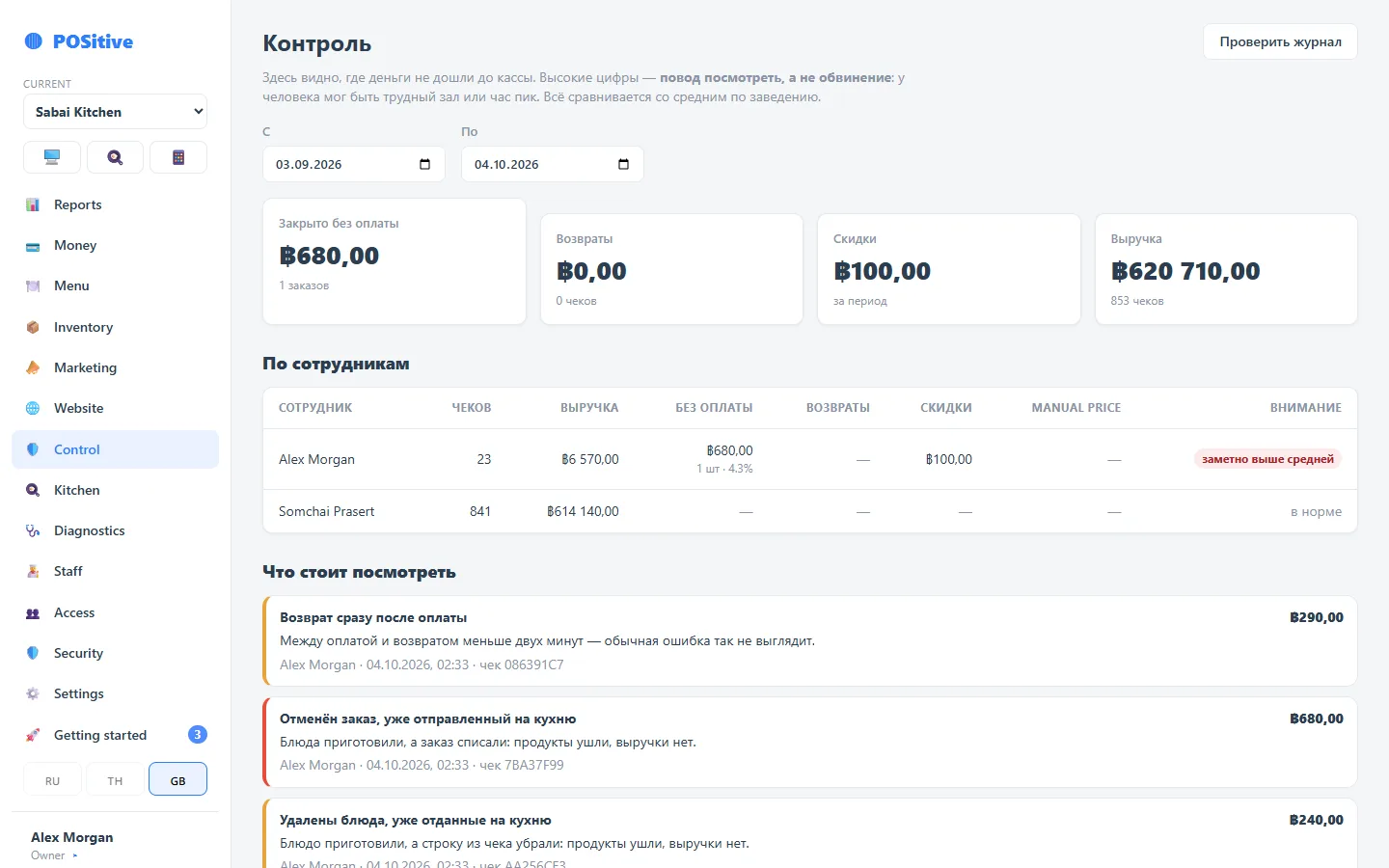Image resolution: width=1389 pixels, height=868 pixels.
Task: Click the Выручка summary card
Action: click(1226, 269)
